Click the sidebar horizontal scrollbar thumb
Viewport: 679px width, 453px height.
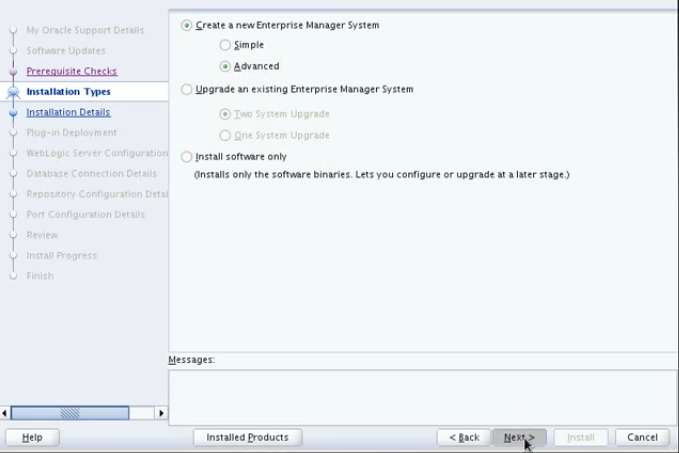(70, 413)
